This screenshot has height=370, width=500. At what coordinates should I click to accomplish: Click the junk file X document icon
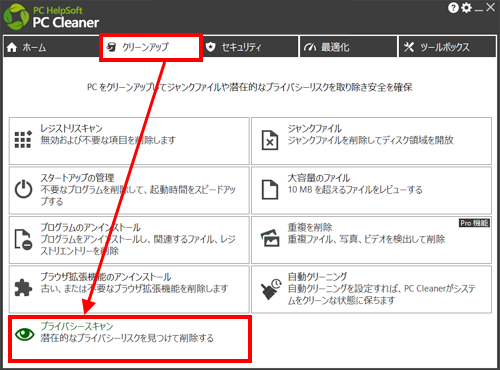[270, 140]
